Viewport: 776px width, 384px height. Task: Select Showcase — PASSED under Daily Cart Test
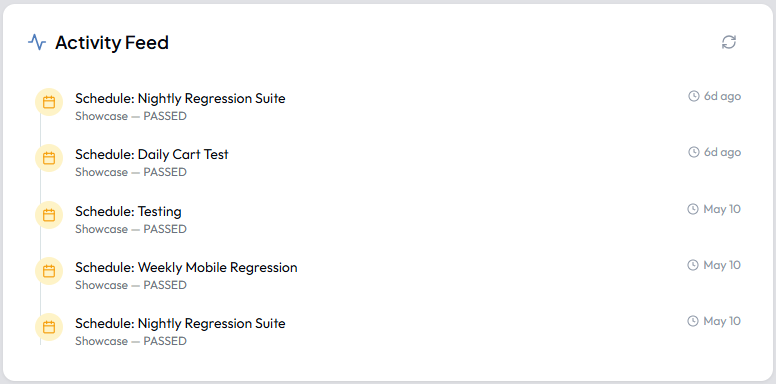tap(131, 172)
